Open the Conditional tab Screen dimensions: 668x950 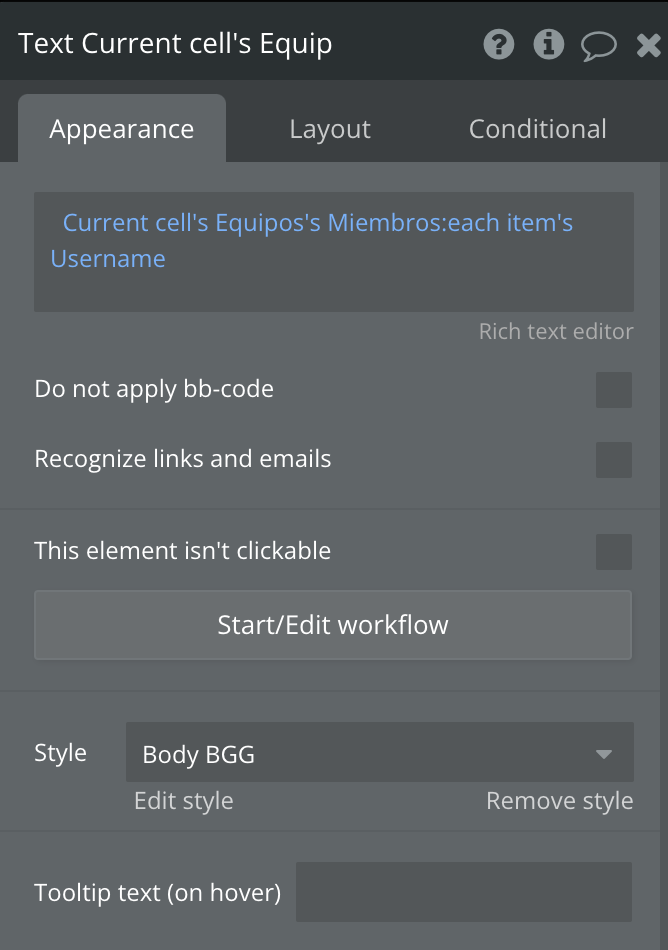(x=538, y=129)
